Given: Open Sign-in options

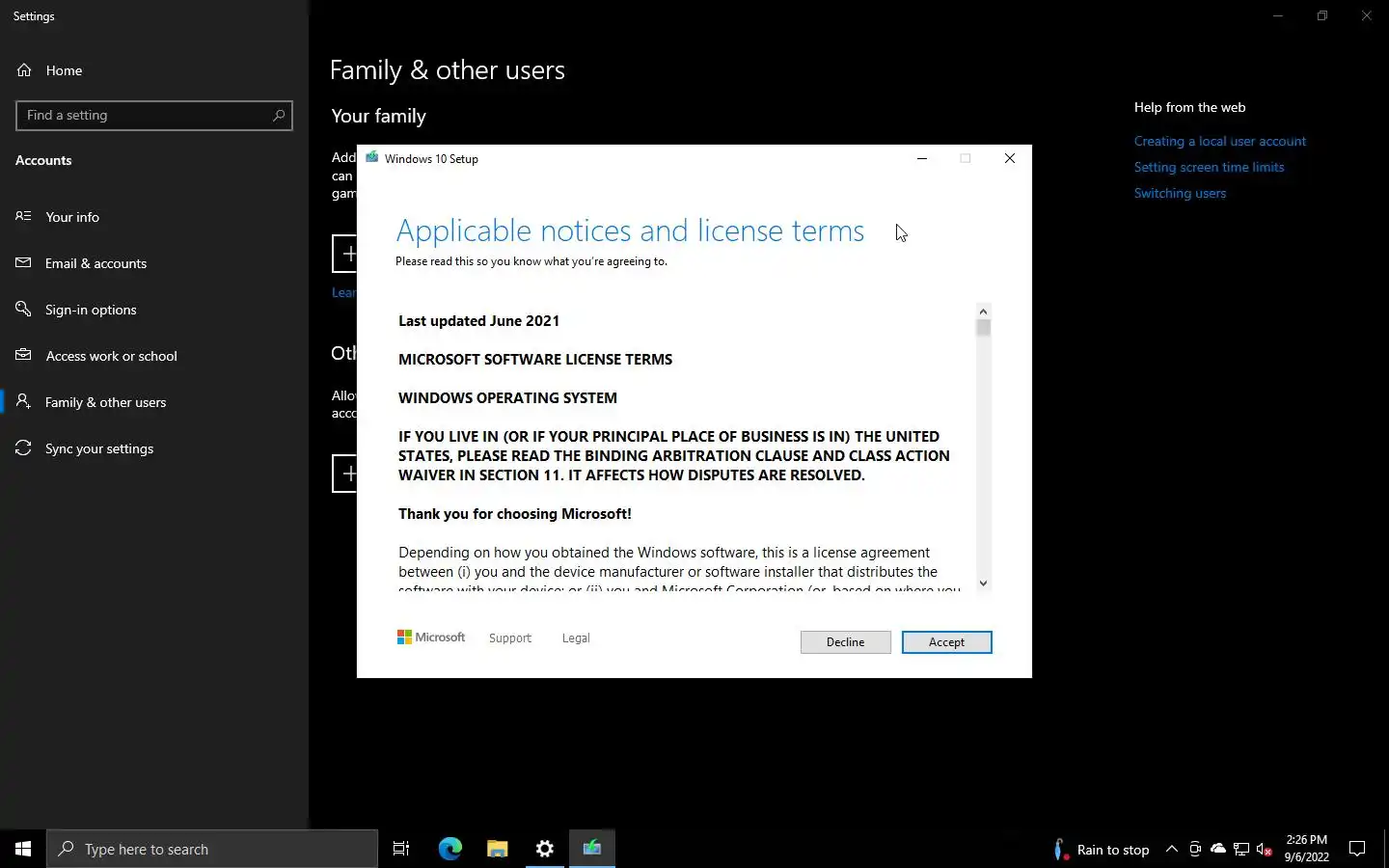Looking at the screenshot, I should point(154,310).
